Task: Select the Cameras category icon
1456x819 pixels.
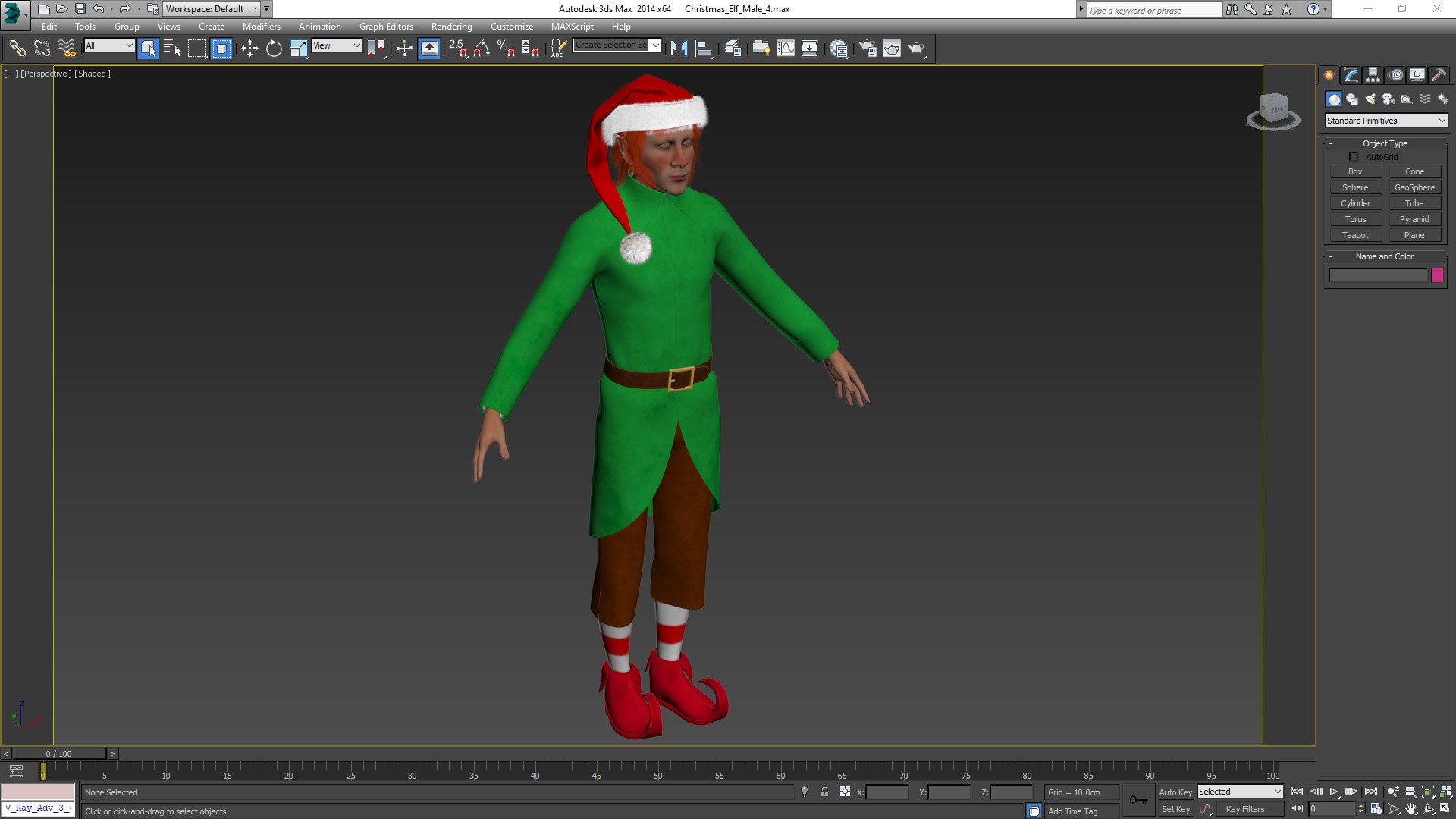Action: (1388, 99)
